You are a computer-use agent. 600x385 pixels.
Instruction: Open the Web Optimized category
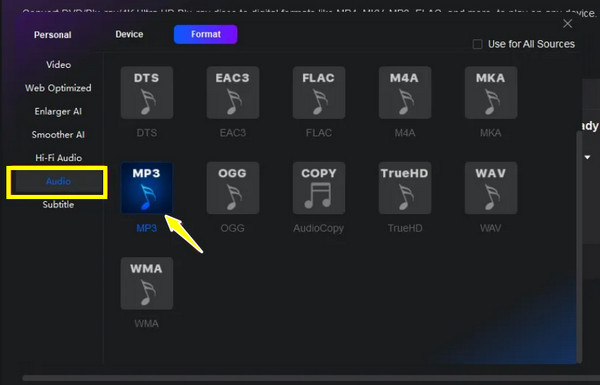tap(58, 88)
